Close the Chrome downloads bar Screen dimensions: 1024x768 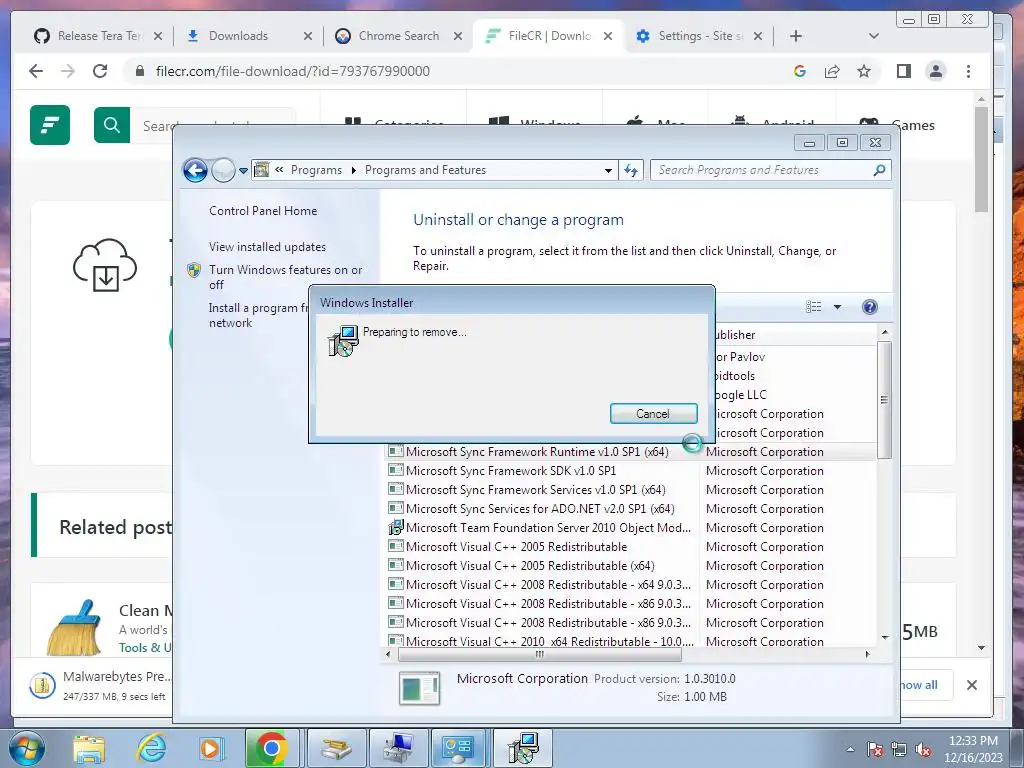pos(972,685)
